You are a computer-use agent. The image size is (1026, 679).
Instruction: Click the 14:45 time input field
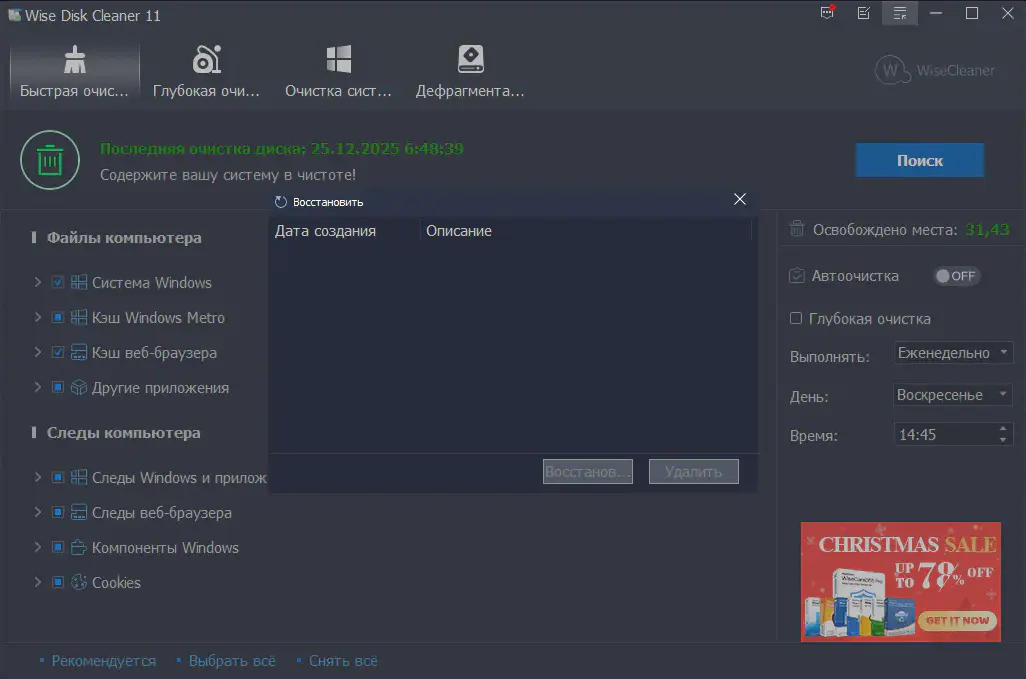tap(943, 435)
